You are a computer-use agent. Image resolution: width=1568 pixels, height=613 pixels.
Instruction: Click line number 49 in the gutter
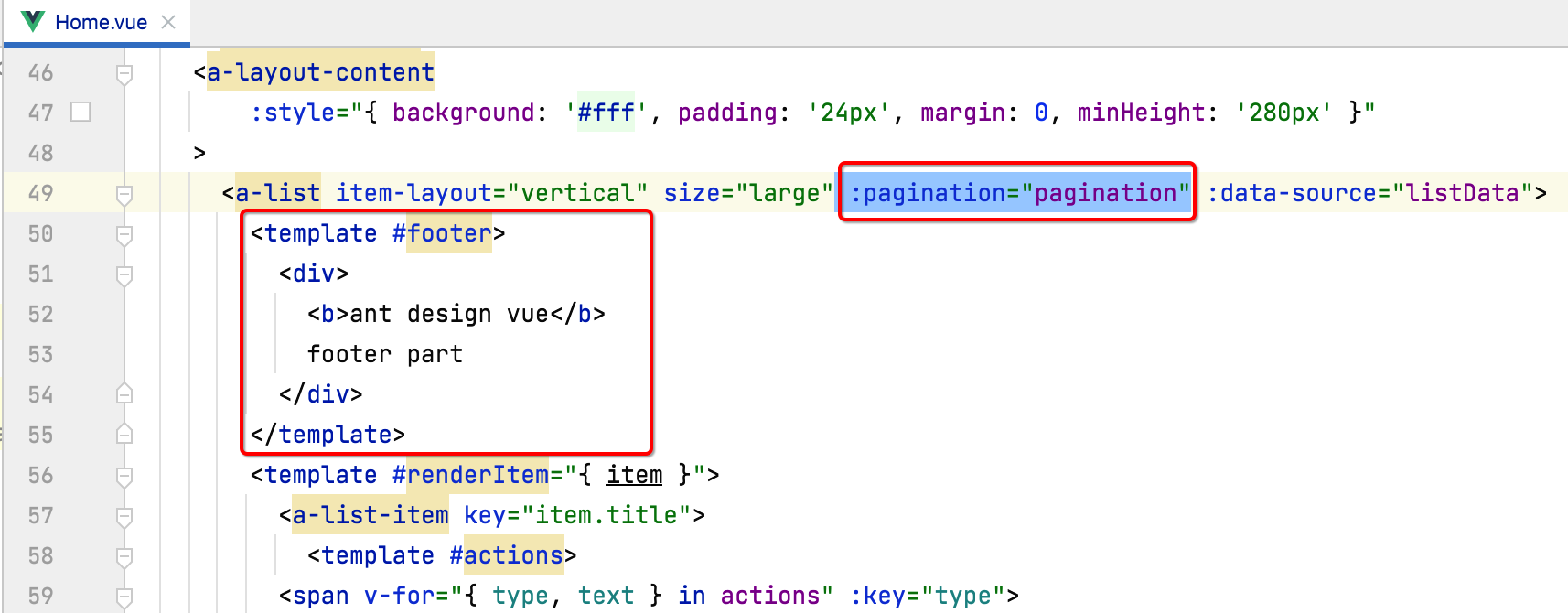tap(40, 193)
